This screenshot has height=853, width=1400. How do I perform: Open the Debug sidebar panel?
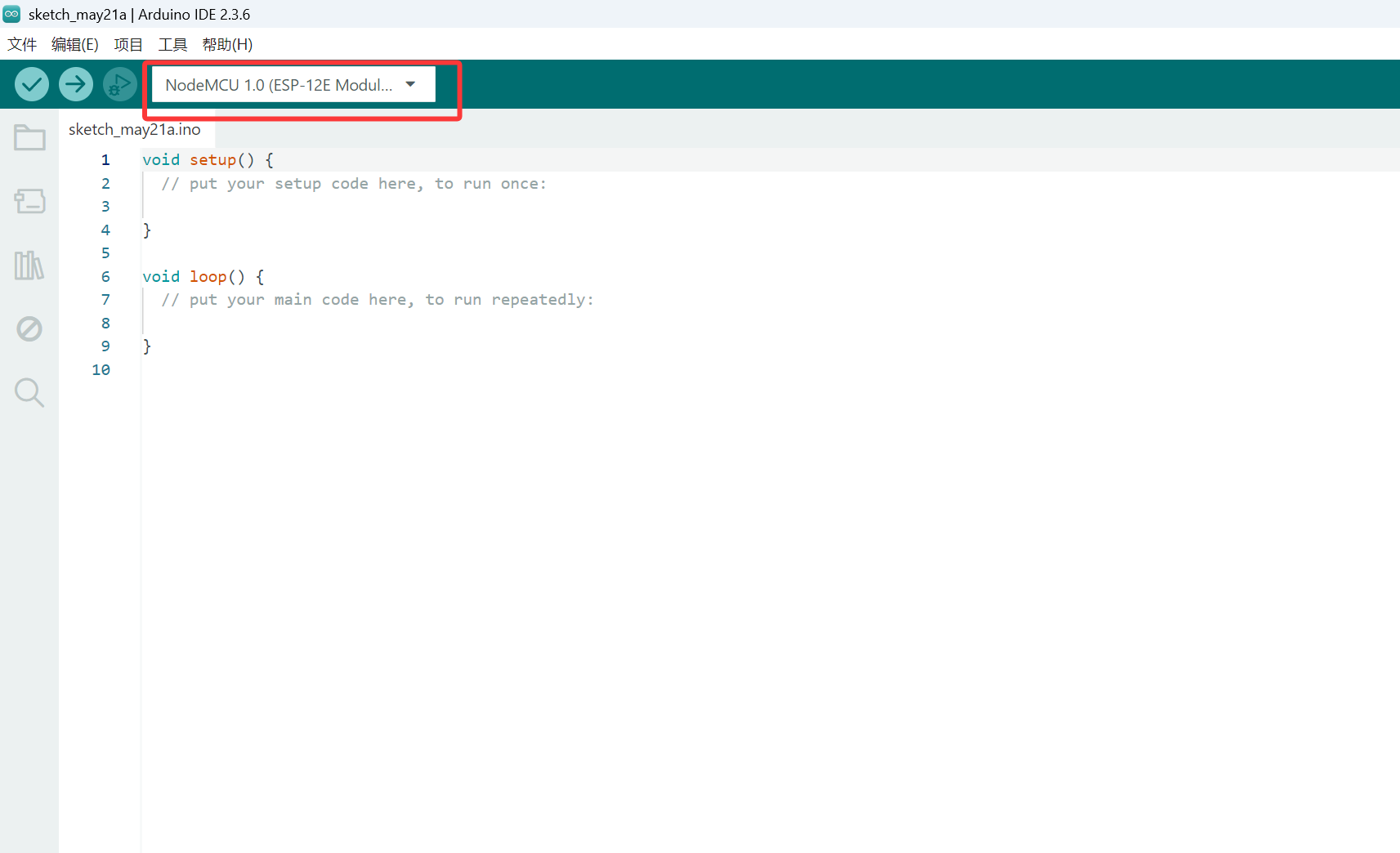click(29, 328)
